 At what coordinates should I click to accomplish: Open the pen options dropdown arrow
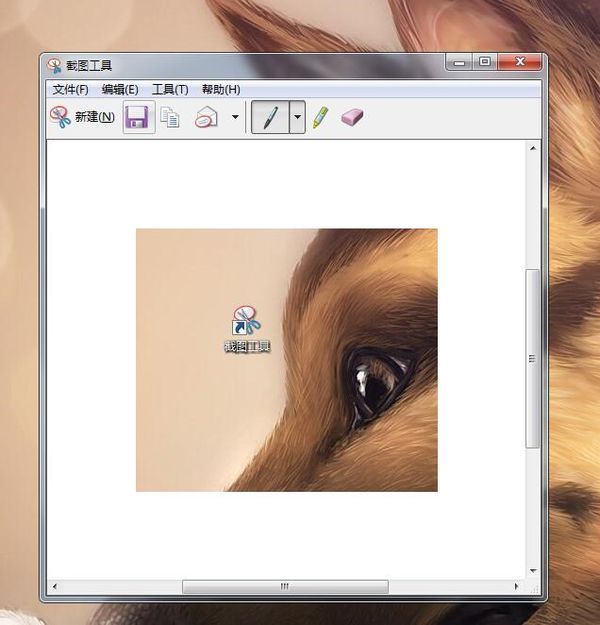(x=297, y=118)
